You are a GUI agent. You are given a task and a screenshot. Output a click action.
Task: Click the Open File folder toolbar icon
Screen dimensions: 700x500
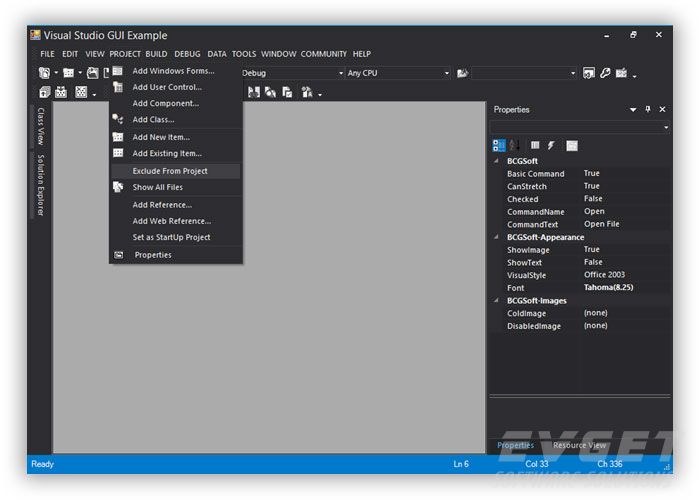point(92,73)
